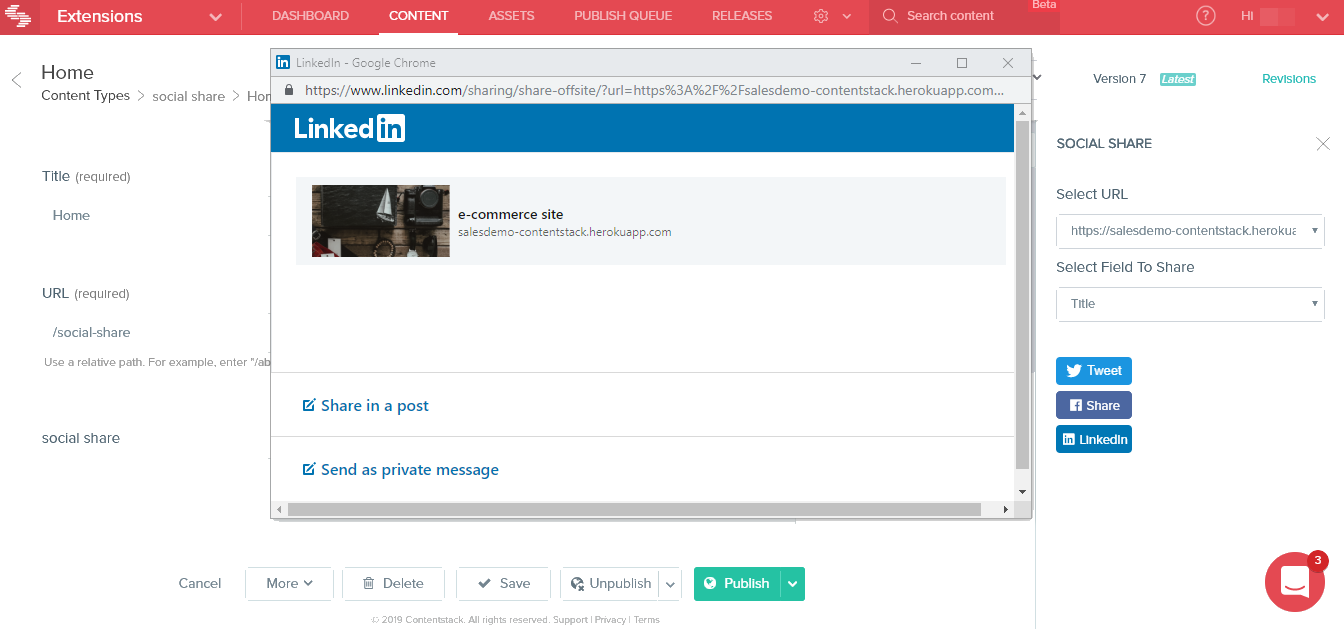
Task: Maximize the LinkedIn popup window
Action: tap(962, 63)
